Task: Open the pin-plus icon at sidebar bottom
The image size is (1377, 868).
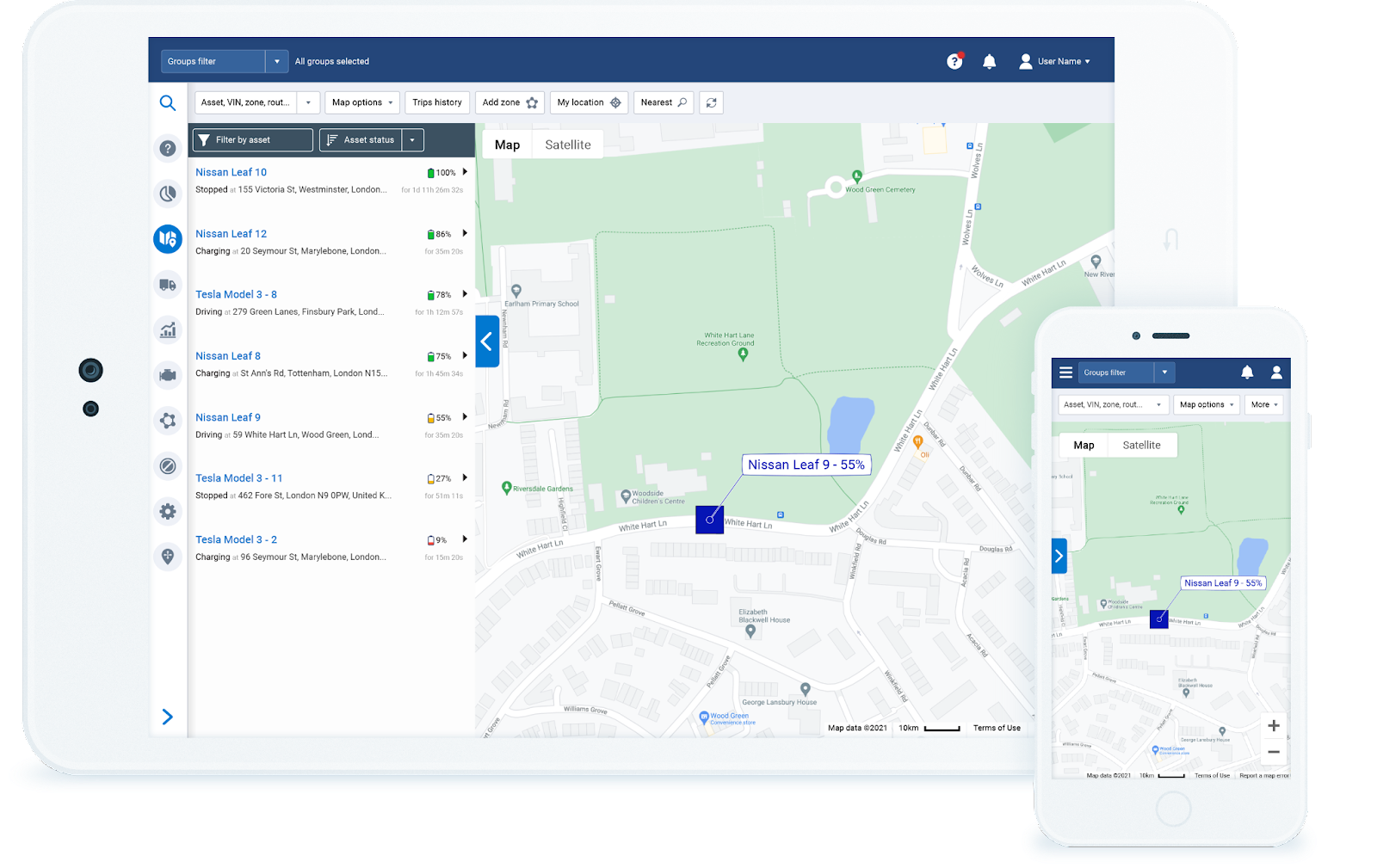Action: [x=168, y=557]
